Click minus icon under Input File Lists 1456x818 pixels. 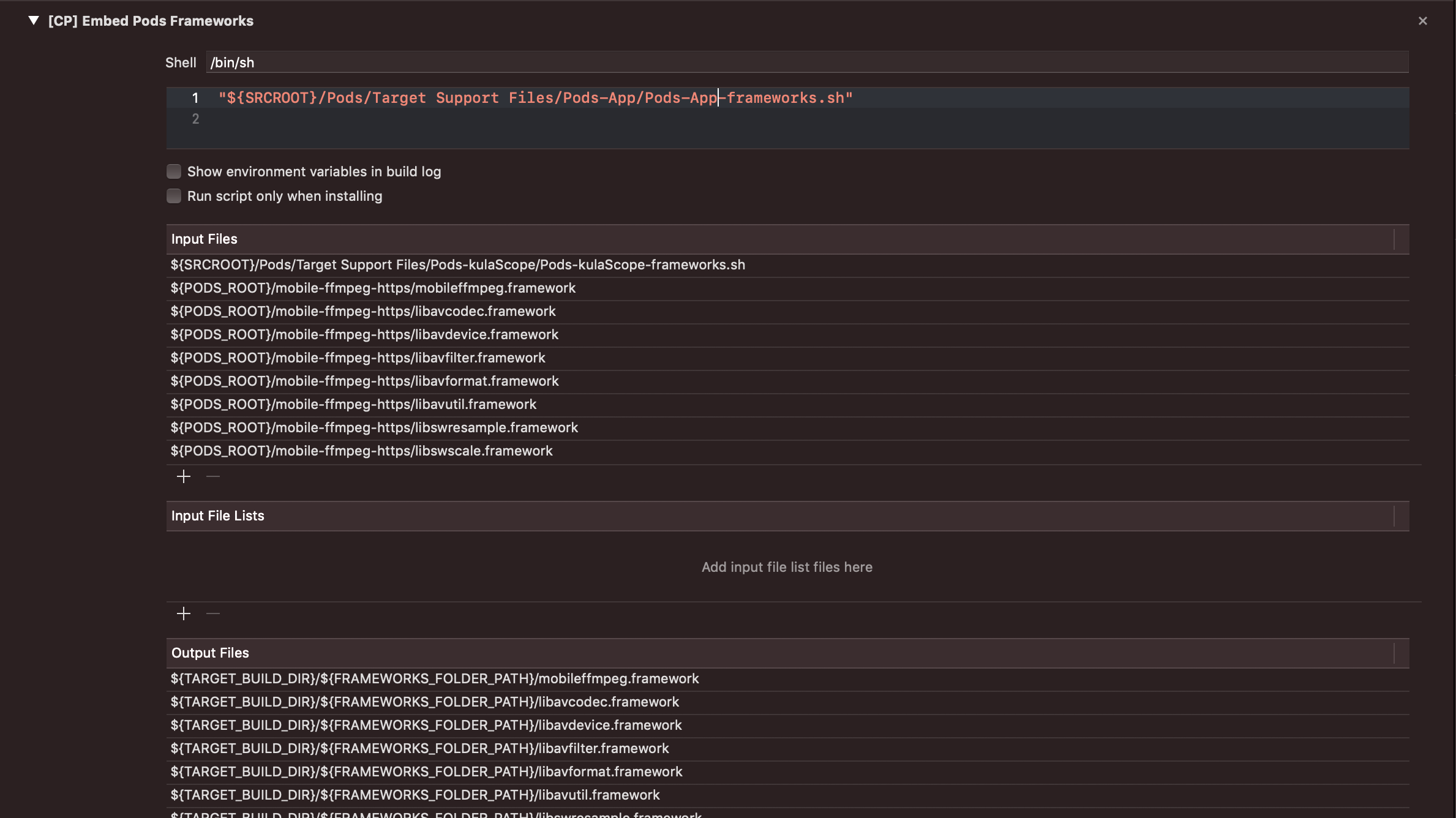(x=213, y=613)
